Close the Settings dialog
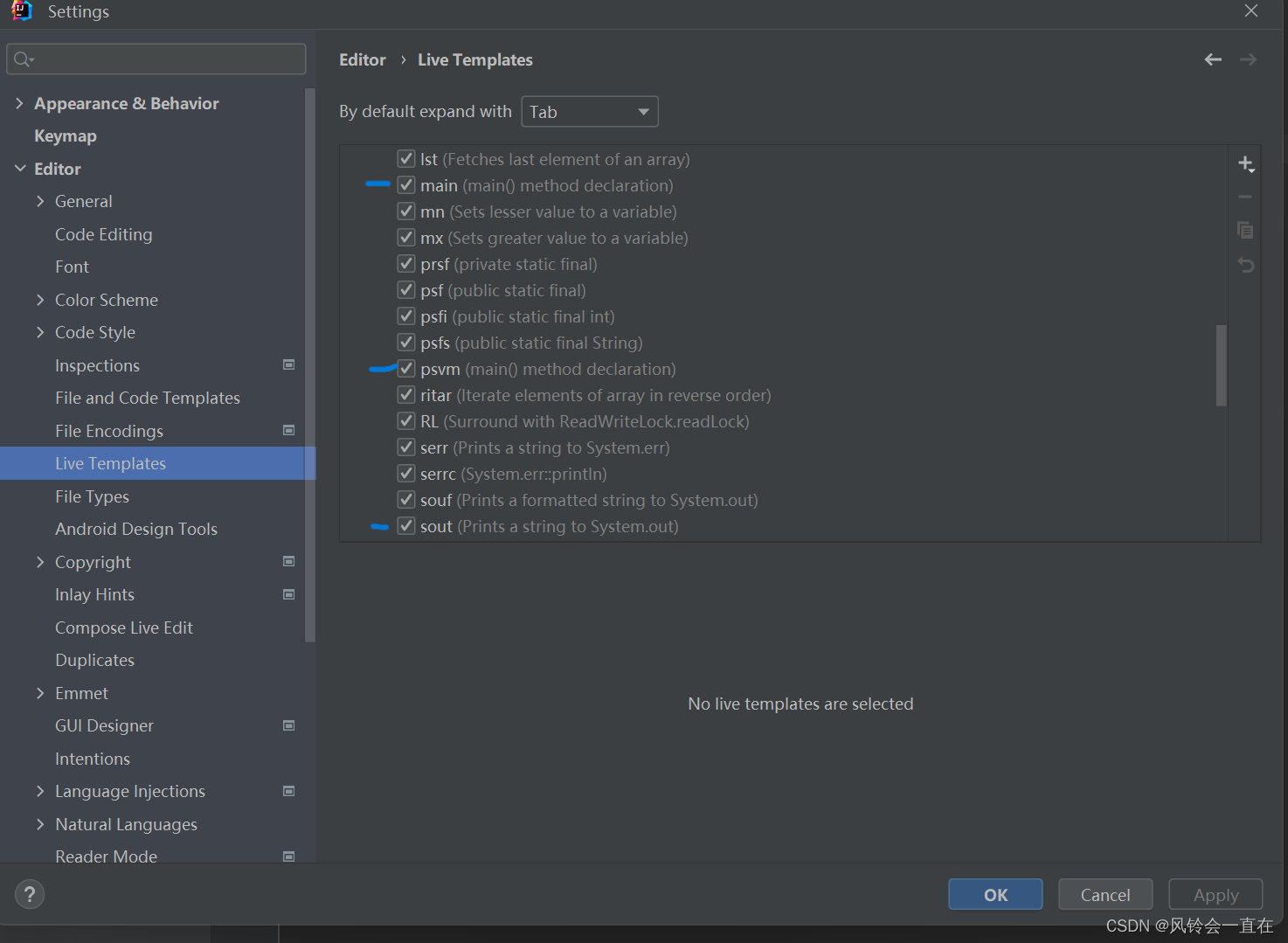 click(1251, 10)
